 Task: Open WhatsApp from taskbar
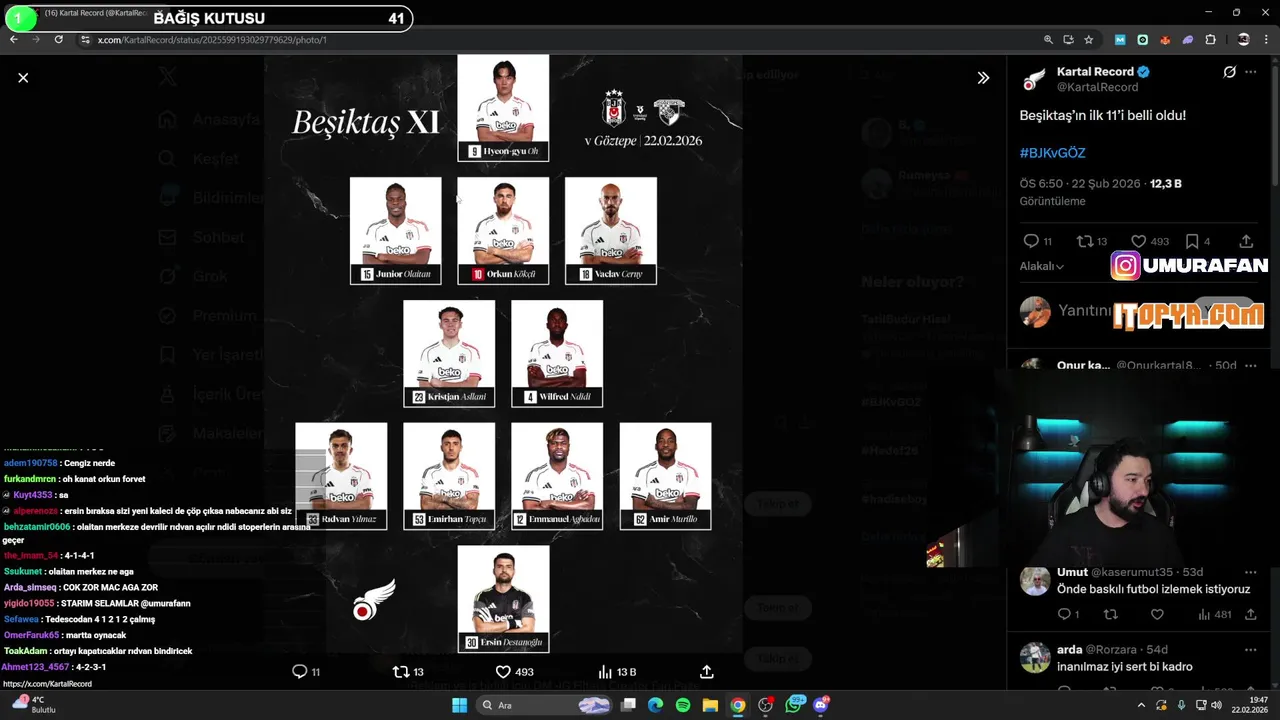(x=795, y=705)
